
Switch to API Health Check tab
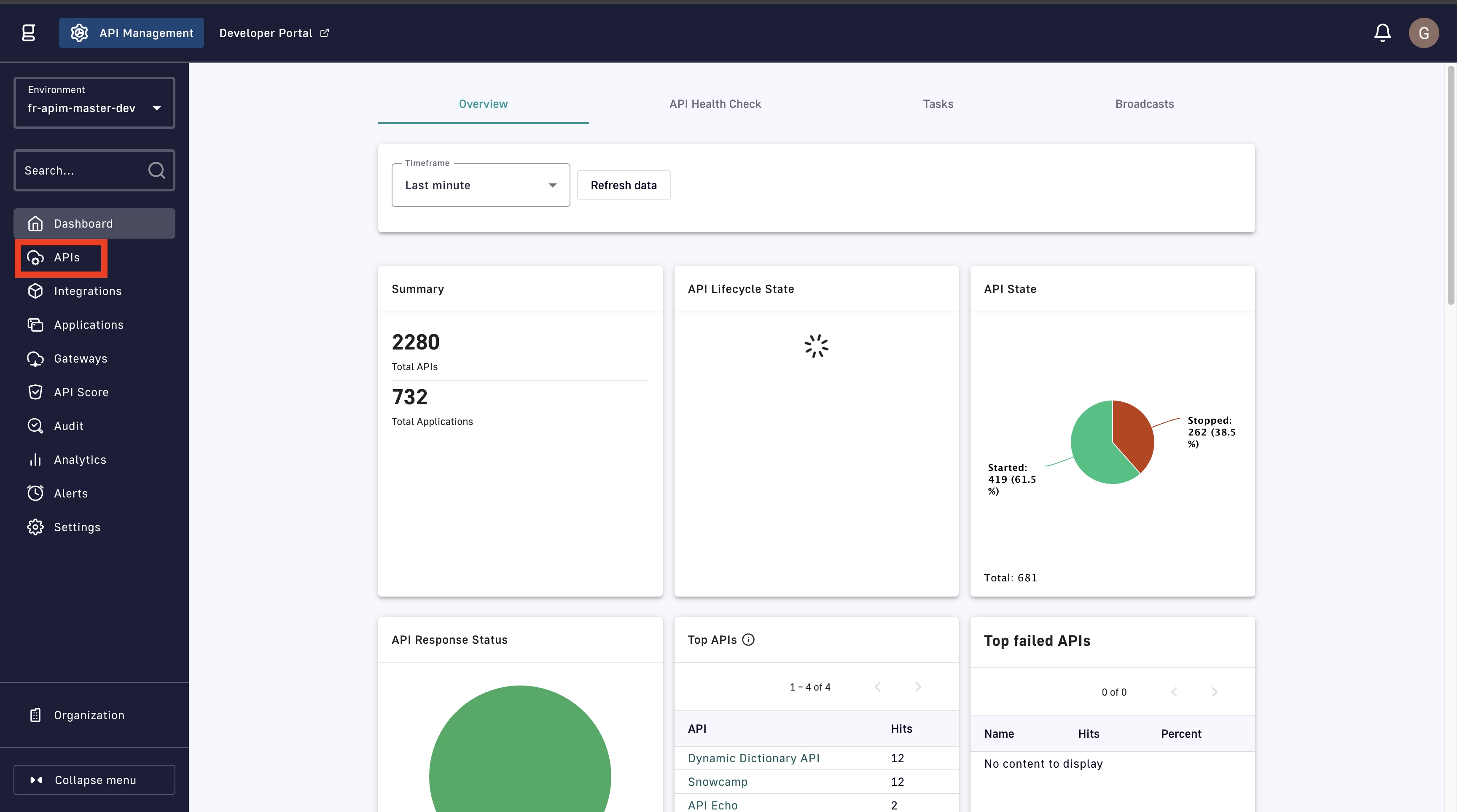coord(715,104)
